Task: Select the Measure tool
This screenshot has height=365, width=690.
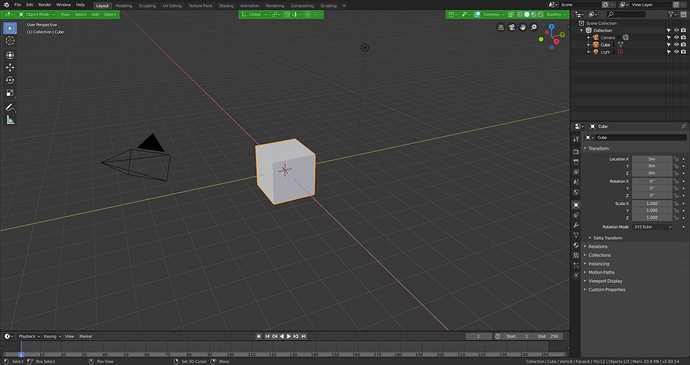Action: tap(10, 120)
